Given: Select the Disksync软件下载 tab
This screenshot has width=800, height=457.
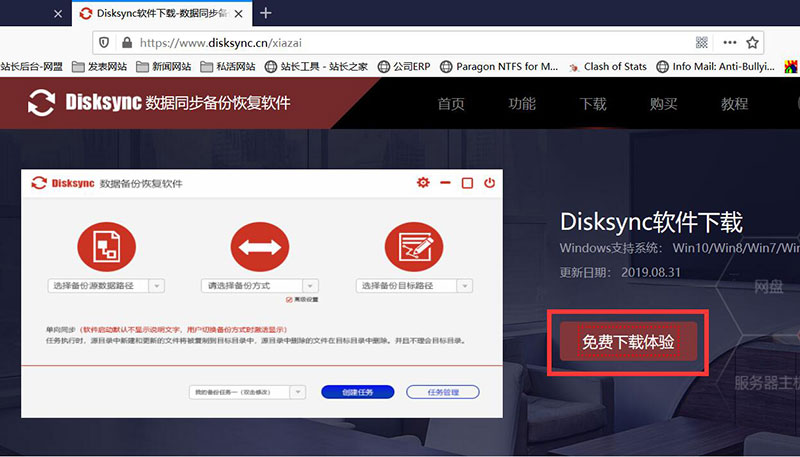Looking at the screenshot, I should pyautogui.click(x=162, y=14).
